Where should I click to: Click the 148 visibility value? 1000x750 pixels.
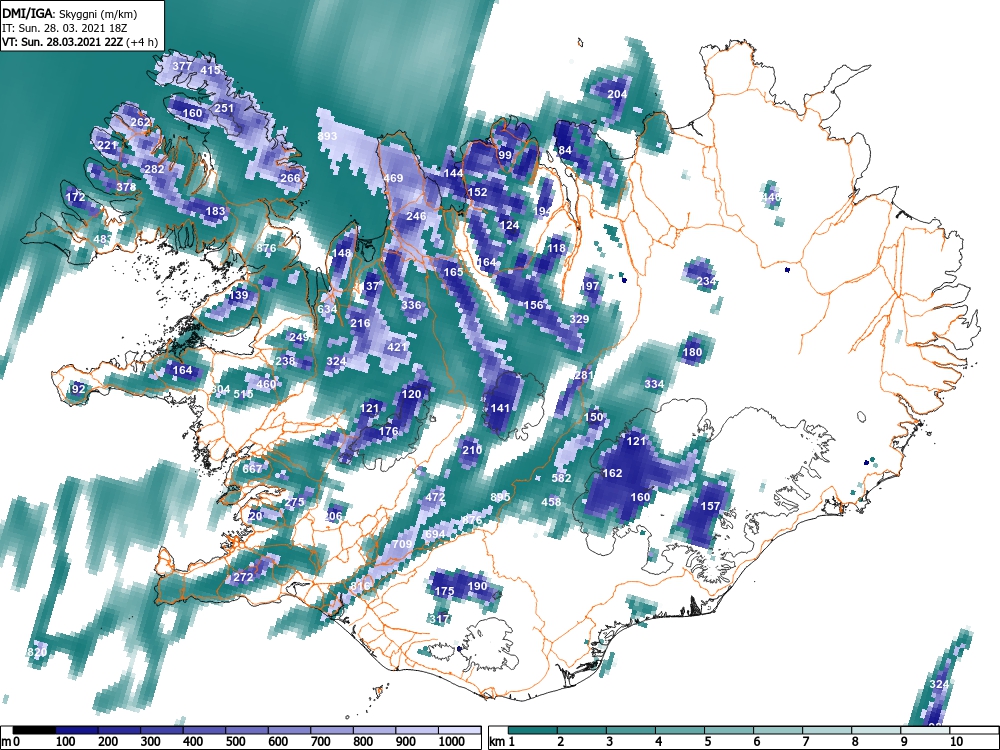click(342, 253)
